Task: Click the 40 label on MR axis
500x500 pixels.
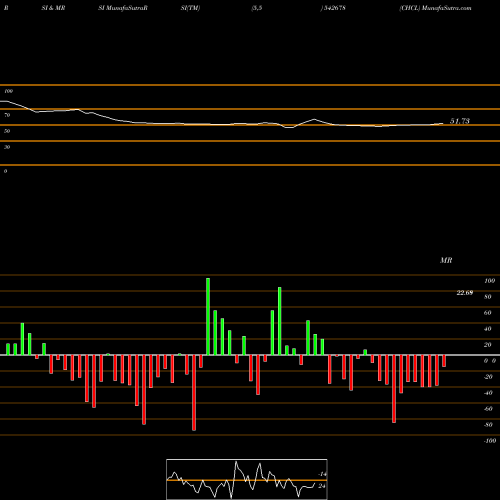Action: tap(488, 329)
